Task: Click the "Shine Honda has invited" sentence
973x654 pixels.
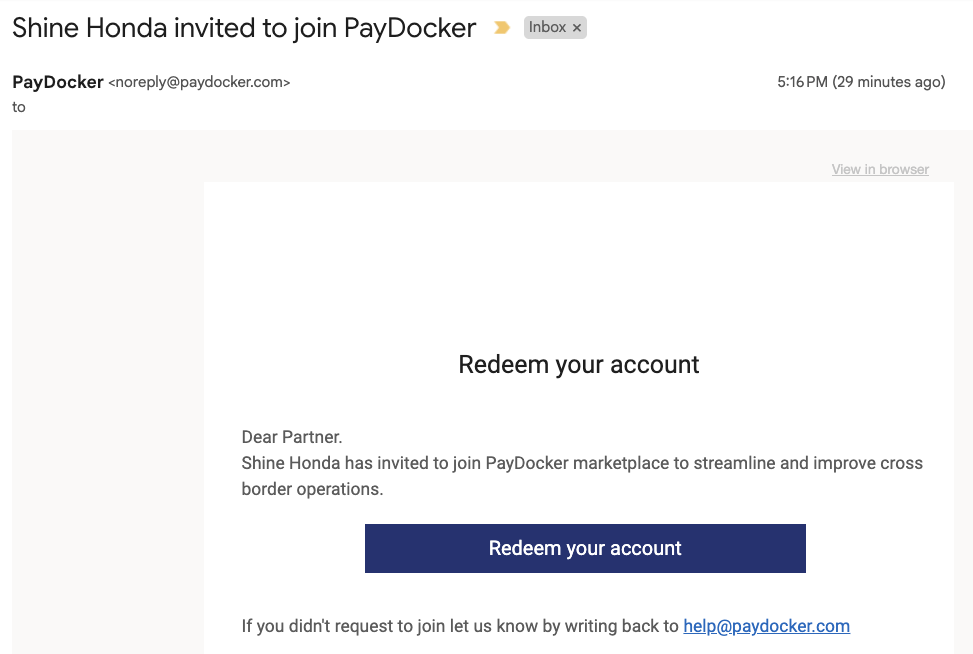Action: click(582, 463)
